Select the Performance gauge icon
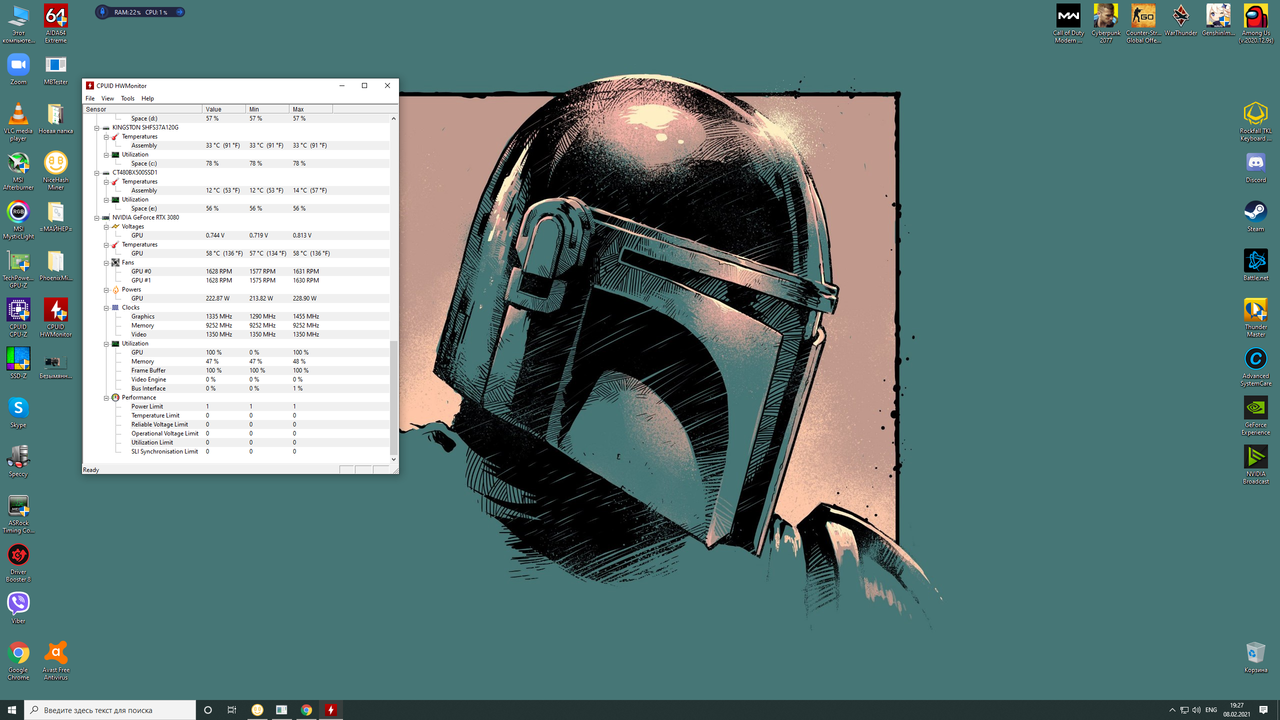Viewport: 1280px width, 720px height. pos(115,398)
